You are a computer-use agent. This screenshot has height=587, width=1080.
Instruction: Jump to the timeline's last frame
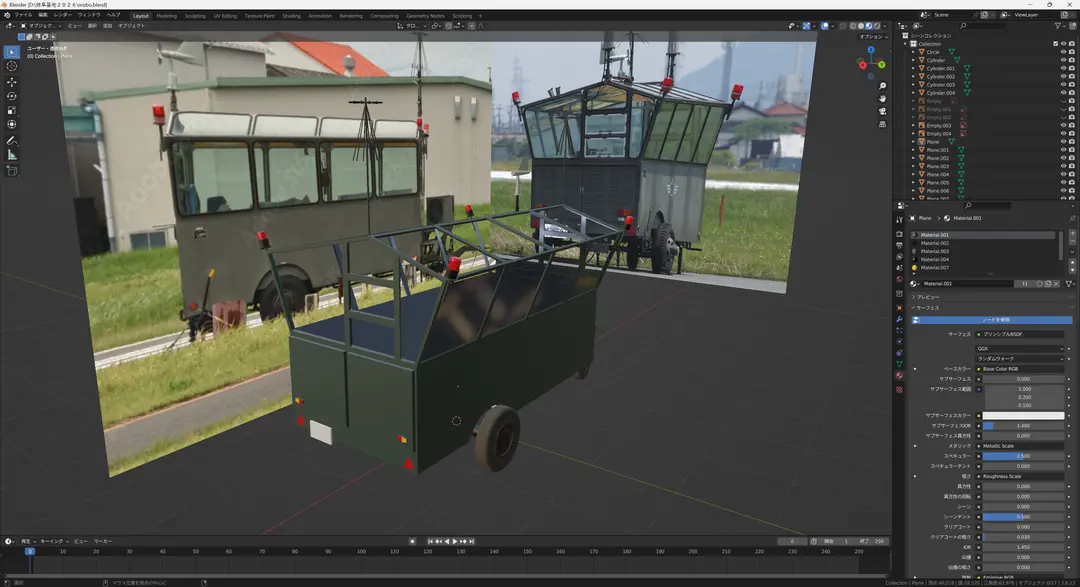(472, 542)
